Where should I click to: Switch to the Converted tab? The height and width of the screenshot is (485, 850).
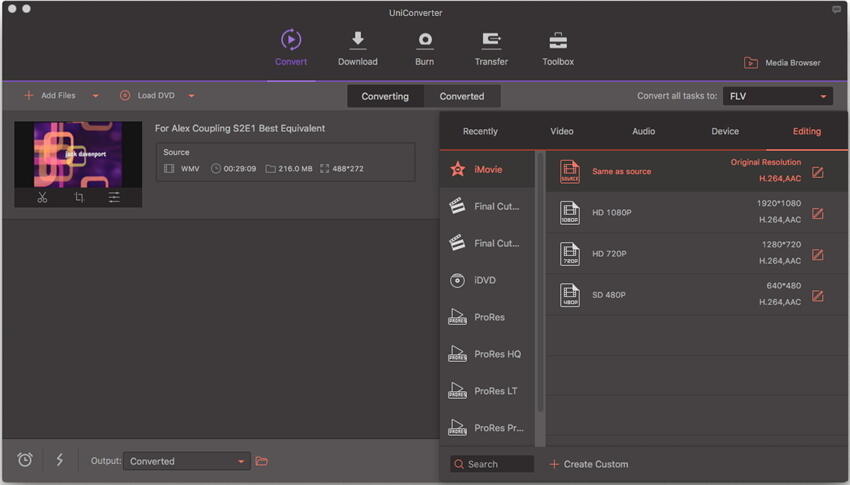[x=462, y=96]
